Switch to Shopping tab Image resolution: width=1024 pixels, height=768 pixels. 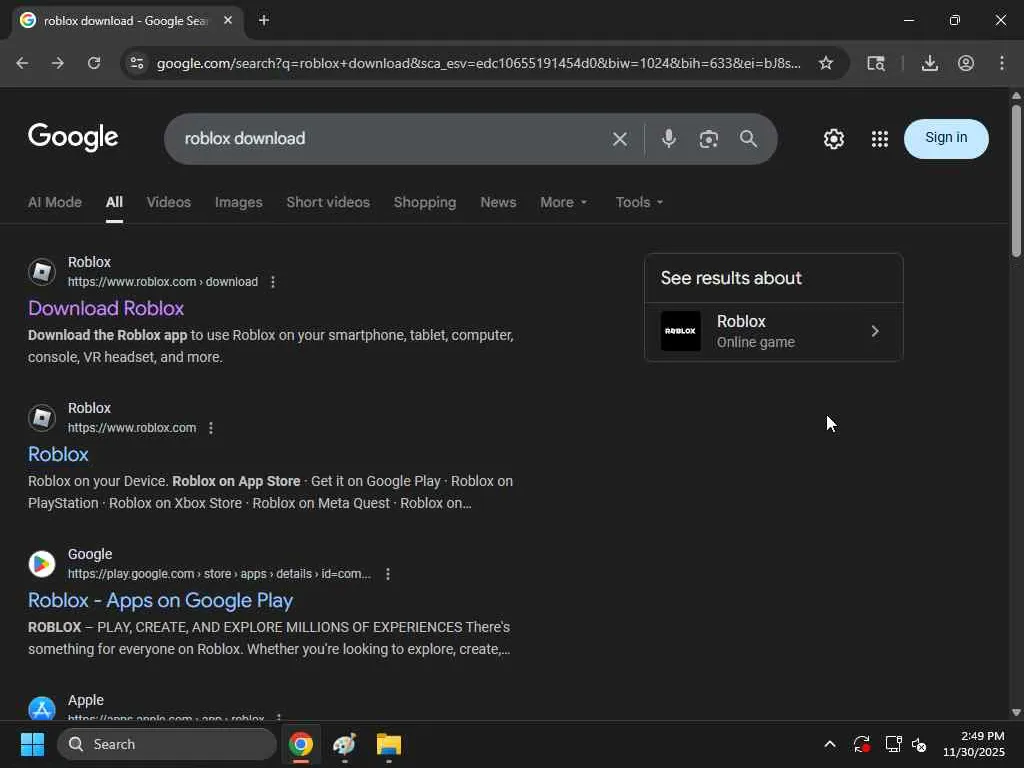pyautogui.click(x=424, y=202)
